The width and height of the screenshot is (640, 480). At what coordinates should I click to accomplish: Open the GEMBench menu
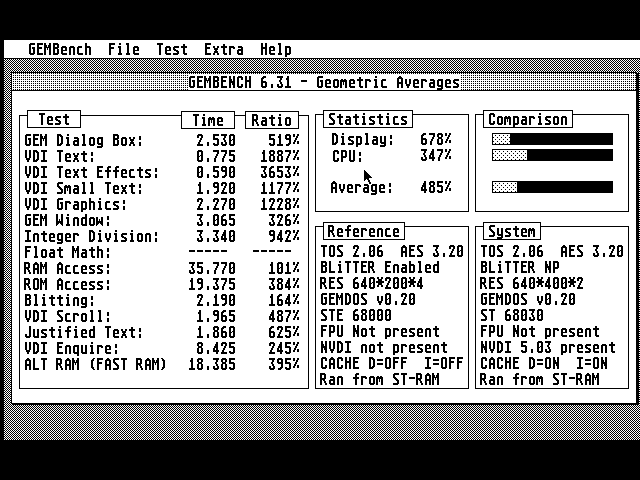coord(60,50)
